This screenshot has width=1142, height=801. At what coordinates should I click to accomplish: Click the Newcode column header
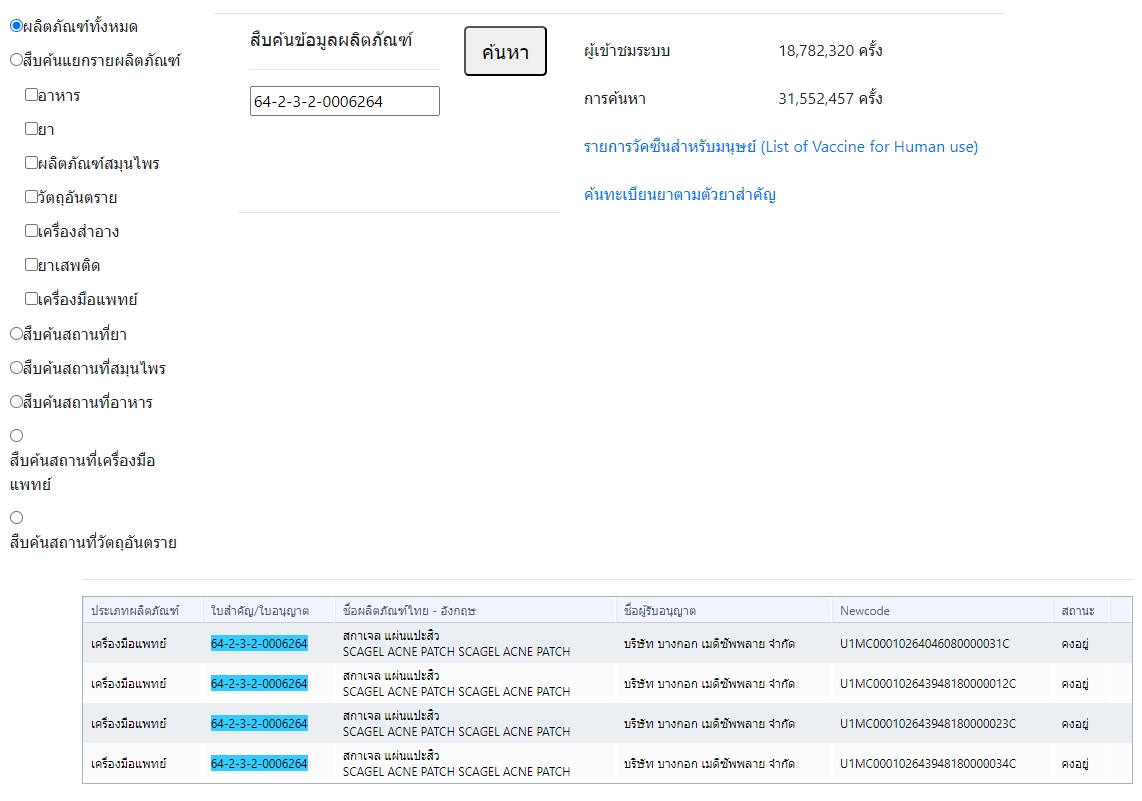pos(864,610)
